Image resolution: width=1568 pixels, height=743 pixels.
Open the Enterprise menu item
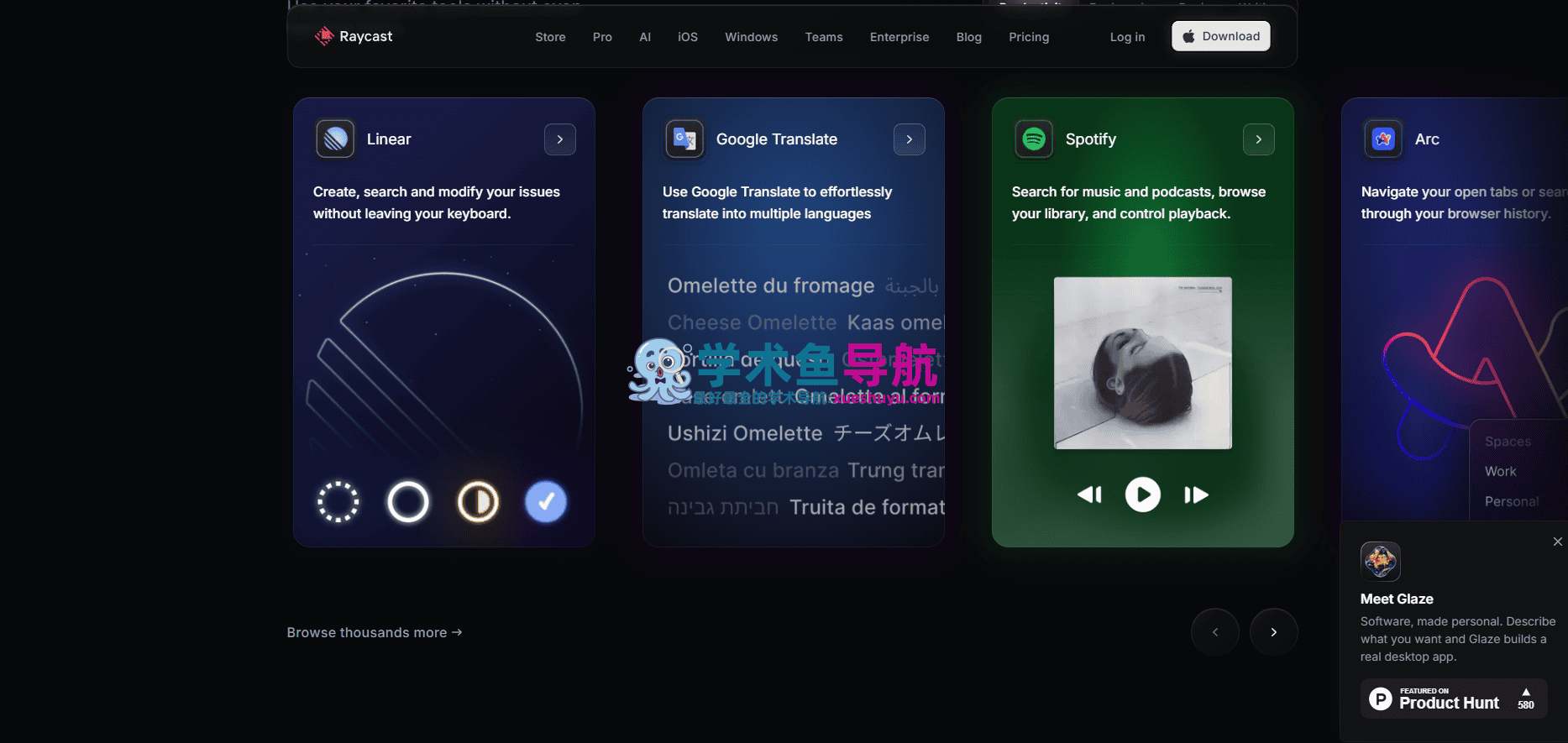coord(899,37)
